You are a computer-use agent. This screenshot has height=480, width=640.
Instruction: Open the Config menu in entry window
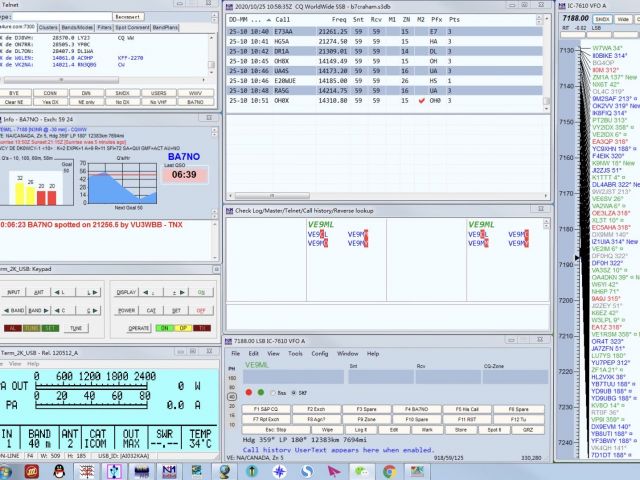[x=320, y=353]
